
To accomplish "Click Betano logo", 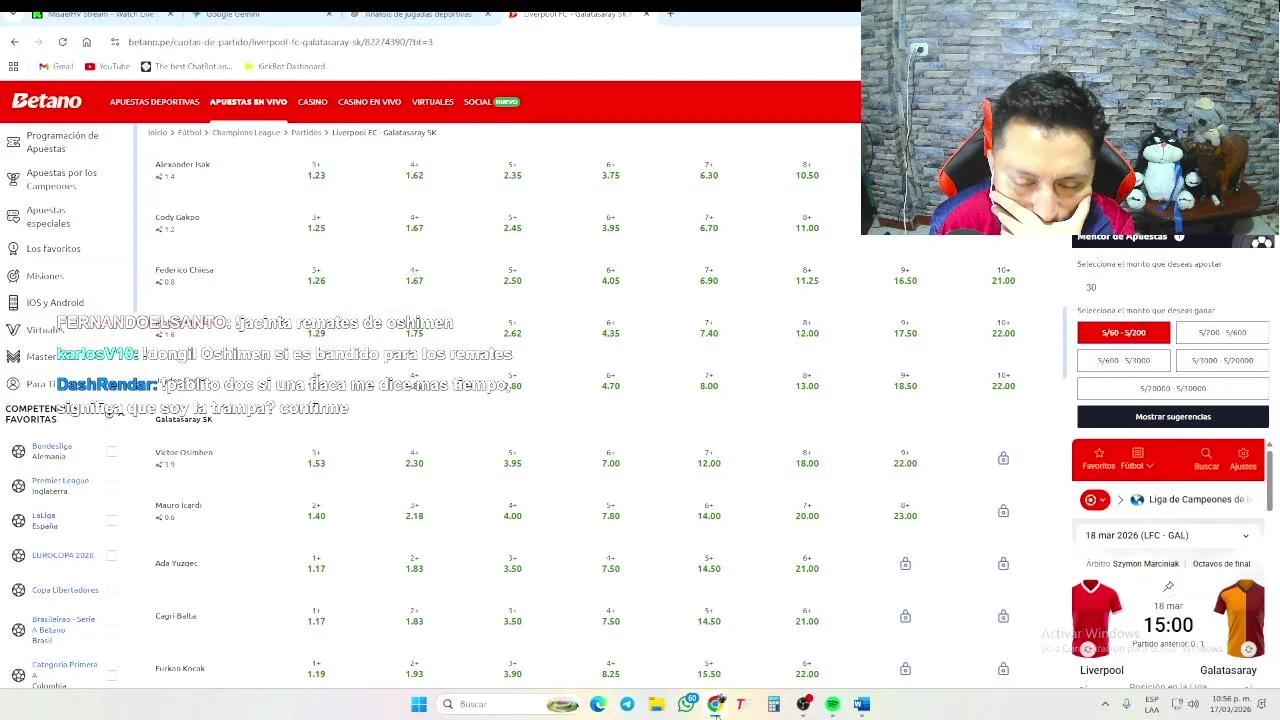I will pyautogui.click(x=47, y=101).
